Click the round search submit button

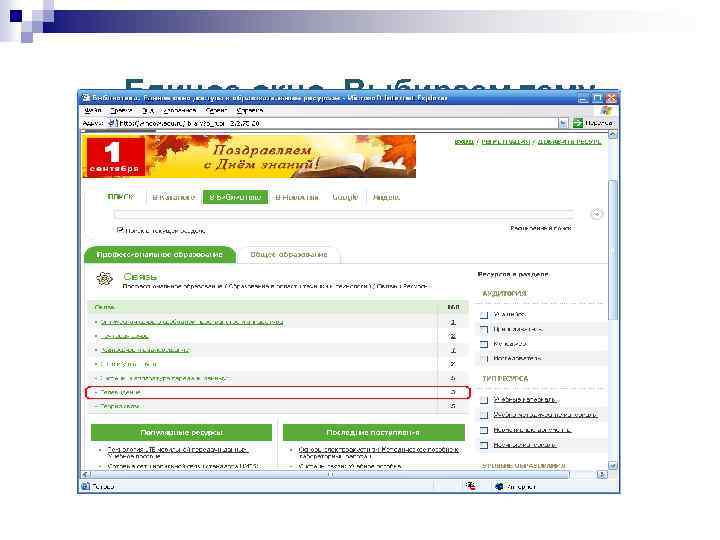tap(596, 214)
